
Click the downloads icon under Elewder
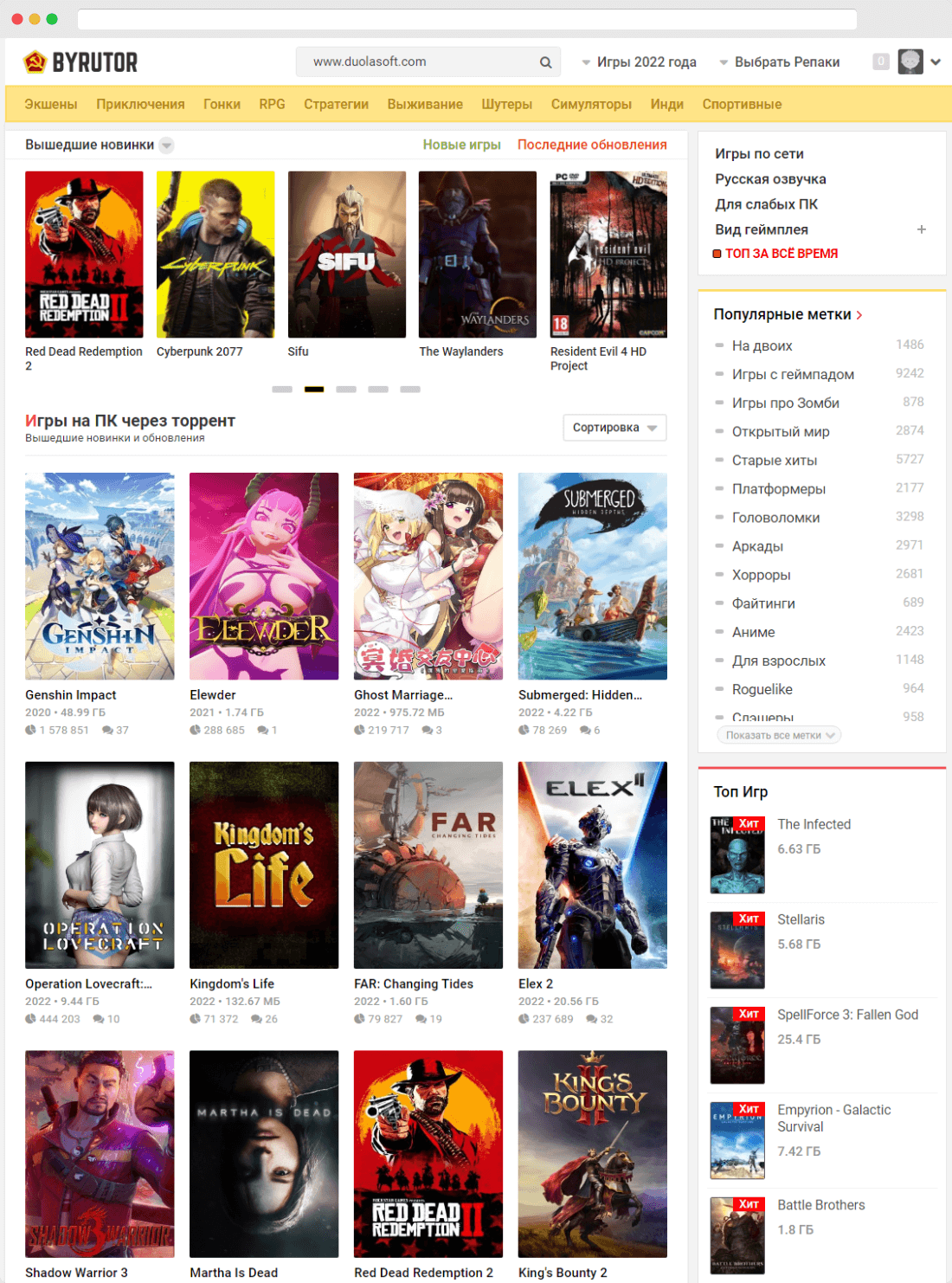coord(195,731)
